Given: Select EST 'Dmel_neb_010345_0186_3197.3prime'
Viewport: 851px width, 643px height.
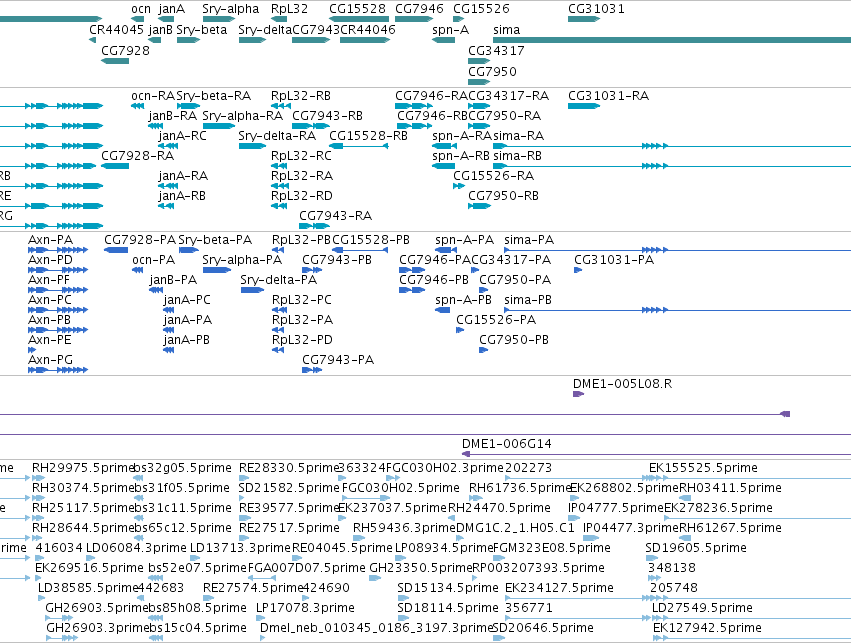Looking at the screenshot, I should click(376, 628).
